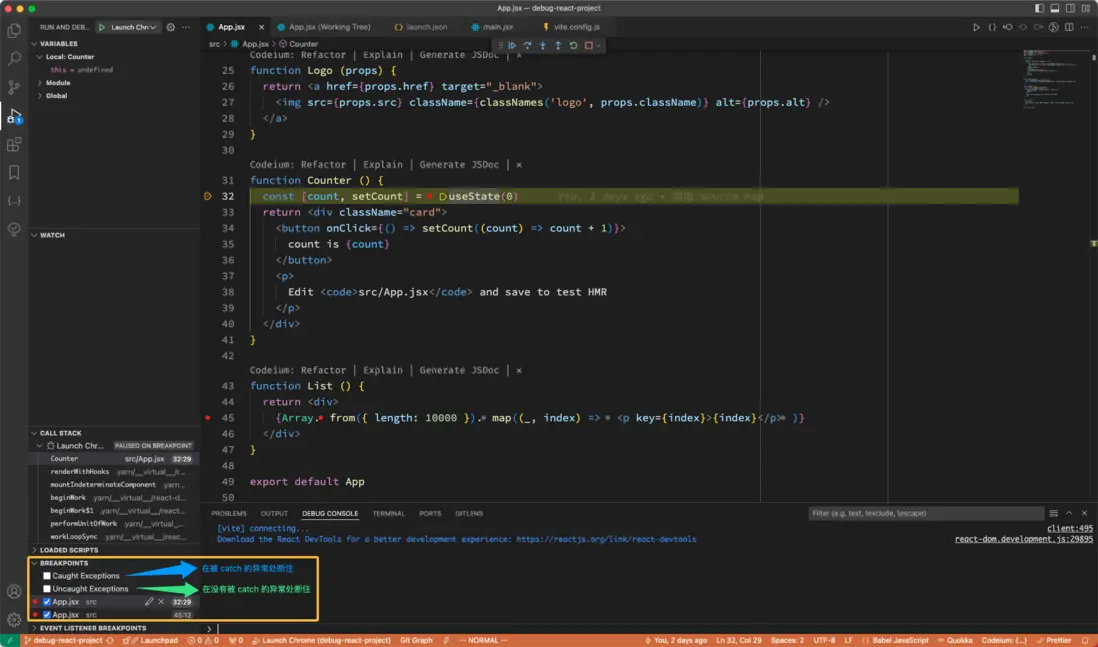The width and height of the screenshot is (1098, 647).
Task: Expand the Global variables scope
Action: tap(56, 96)
